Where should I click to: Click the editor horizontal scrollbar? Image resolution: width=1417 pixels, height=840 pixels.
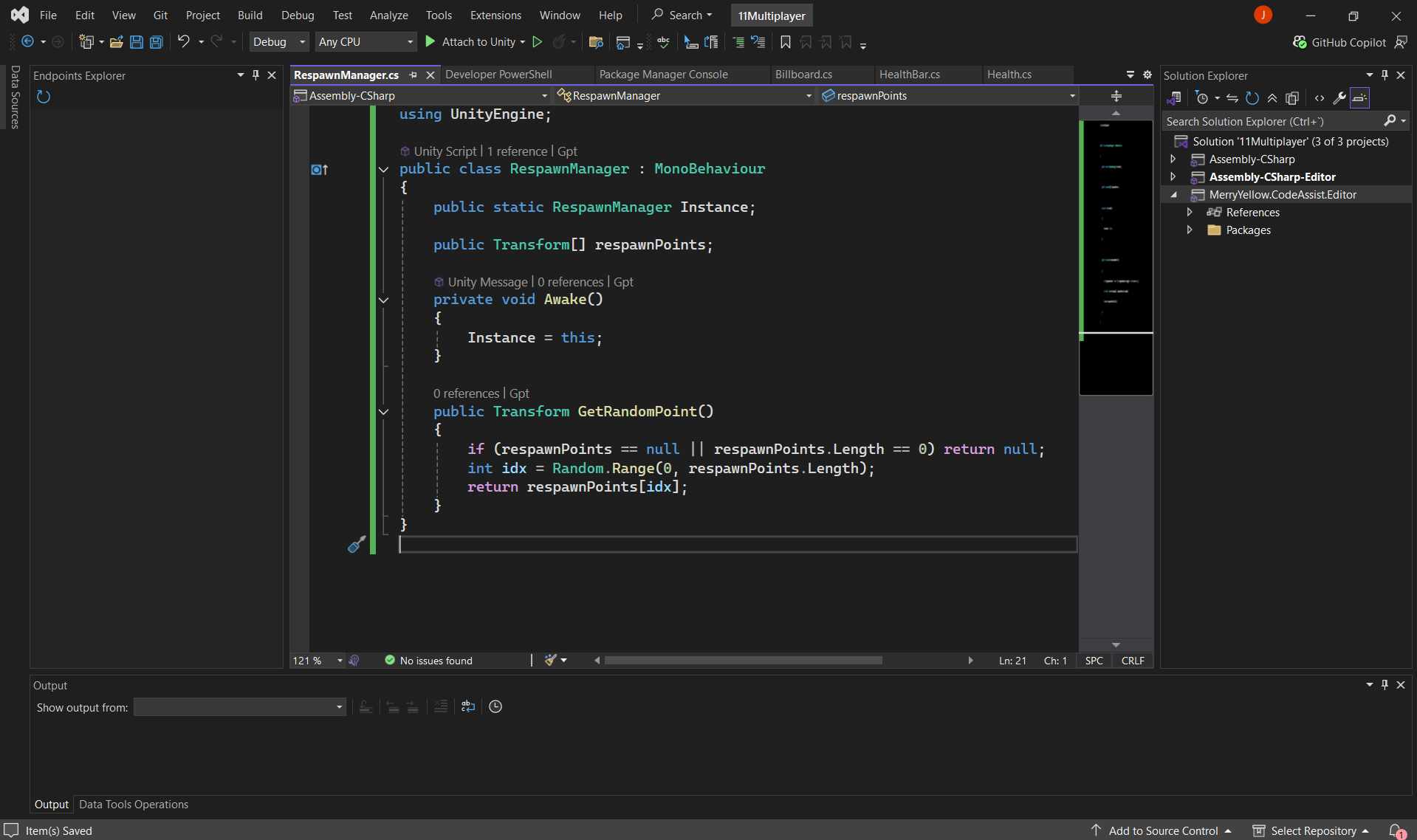743,661
